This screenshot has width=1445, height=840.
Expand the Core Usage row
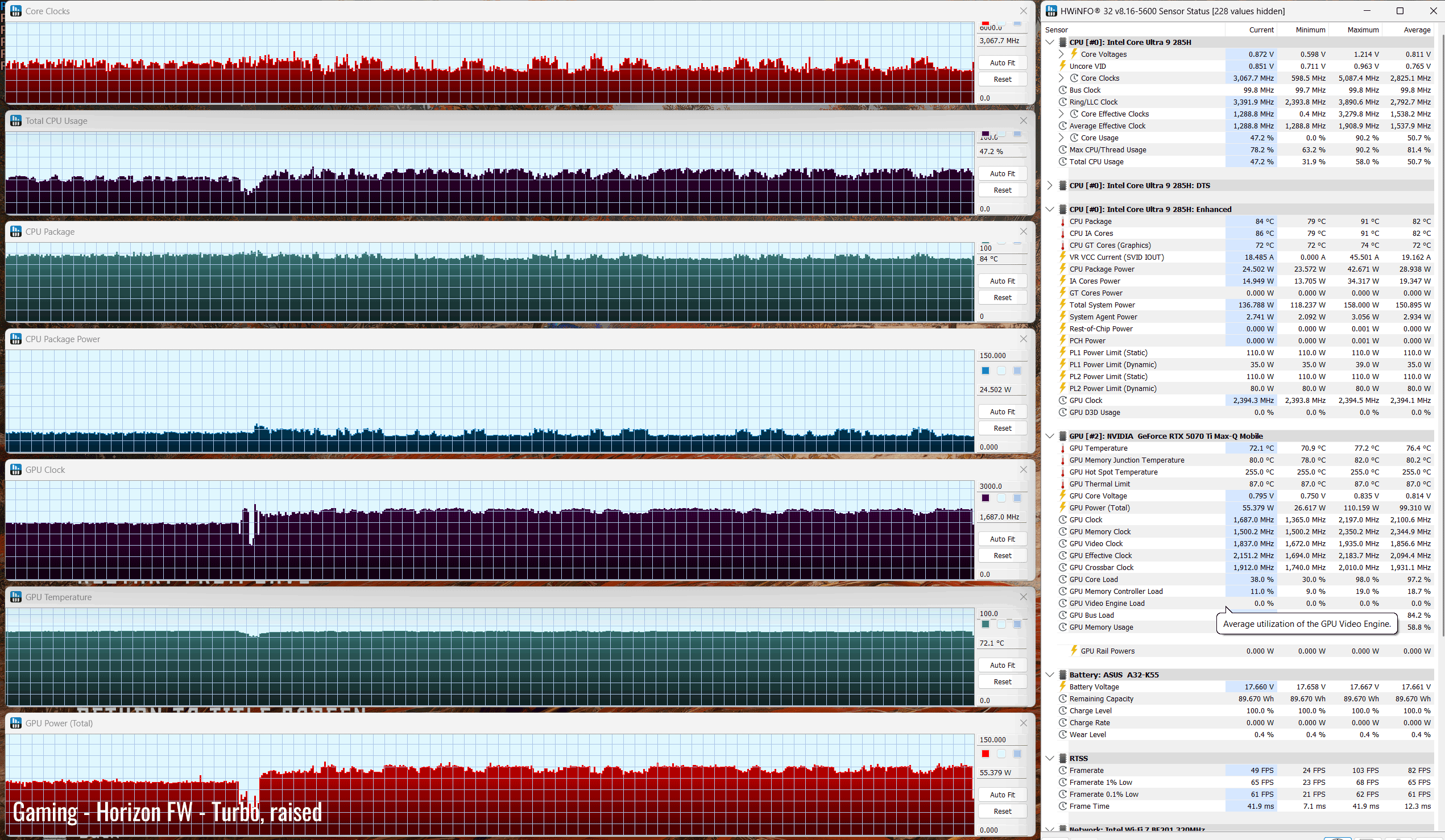click(1061, 138)
